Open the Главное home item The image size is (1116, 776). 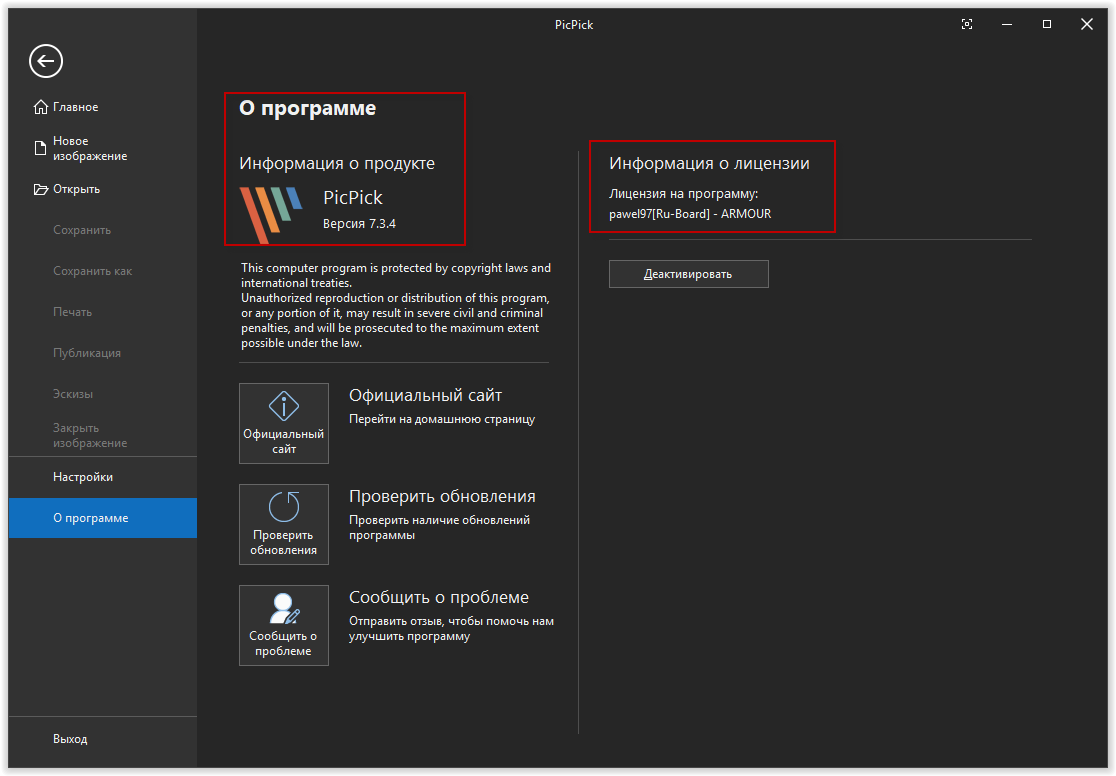pos(102,107)
